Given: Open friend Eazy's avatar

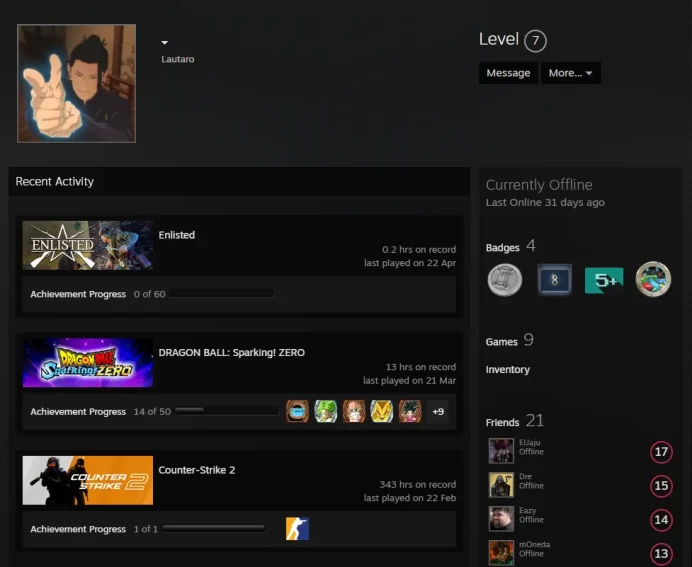Looking at the screenshot, I should (x=501, y=518).
